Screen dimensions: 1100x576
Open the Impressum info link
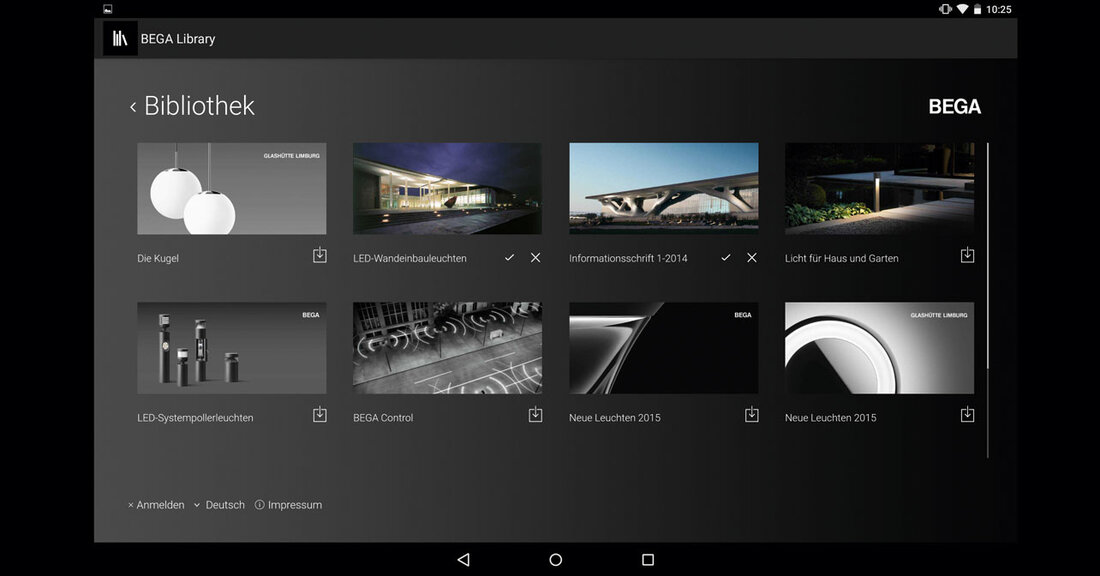point(288,505)
